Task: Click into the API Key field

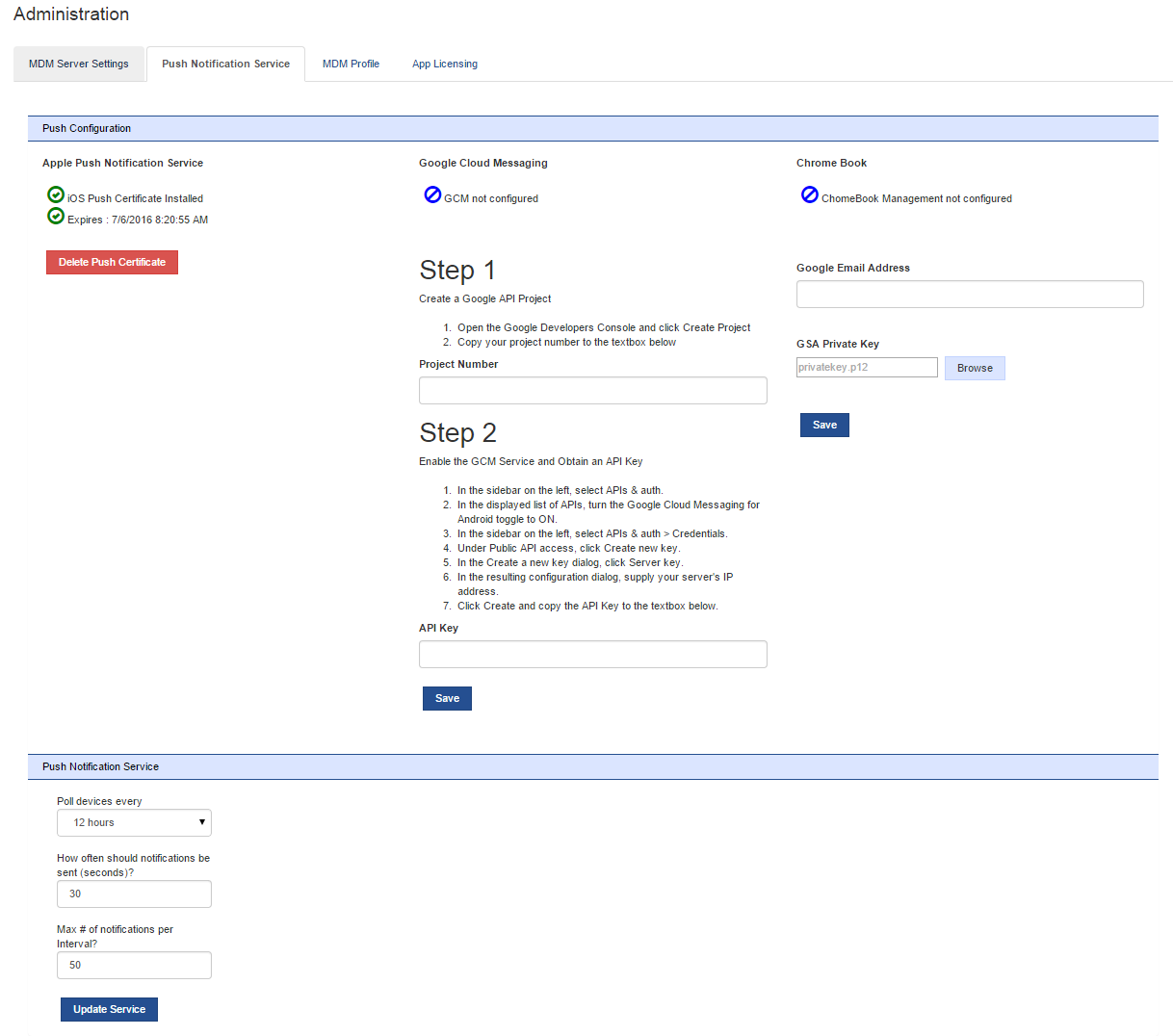Action: click(x=592, y=654)
